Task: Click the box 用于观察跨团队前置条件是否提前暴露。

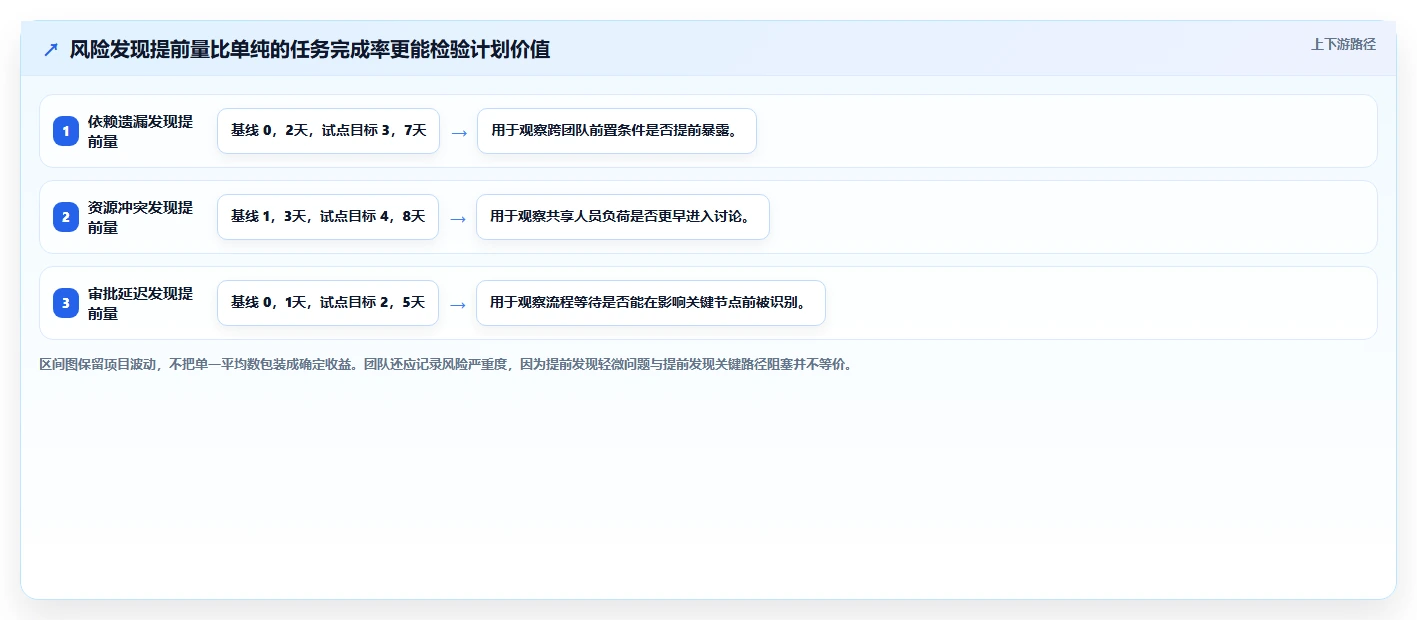Action: click(x=617, y=131)
